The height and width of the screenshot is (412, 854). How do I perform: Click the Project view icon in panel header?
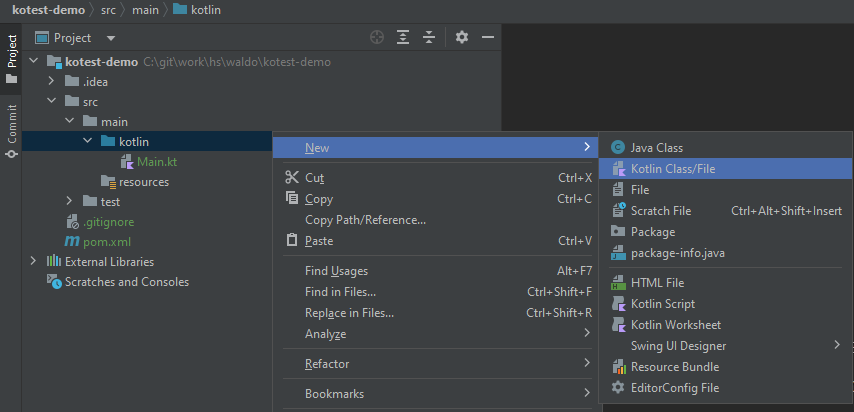point(42,38)
